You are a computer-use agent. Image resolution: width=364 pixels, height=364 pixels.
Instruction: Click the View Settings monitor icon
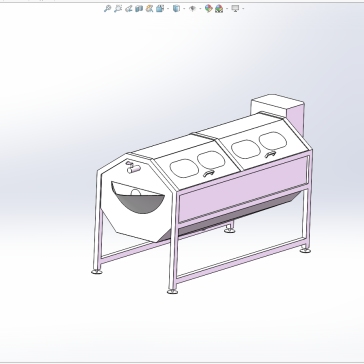point(235,9)
